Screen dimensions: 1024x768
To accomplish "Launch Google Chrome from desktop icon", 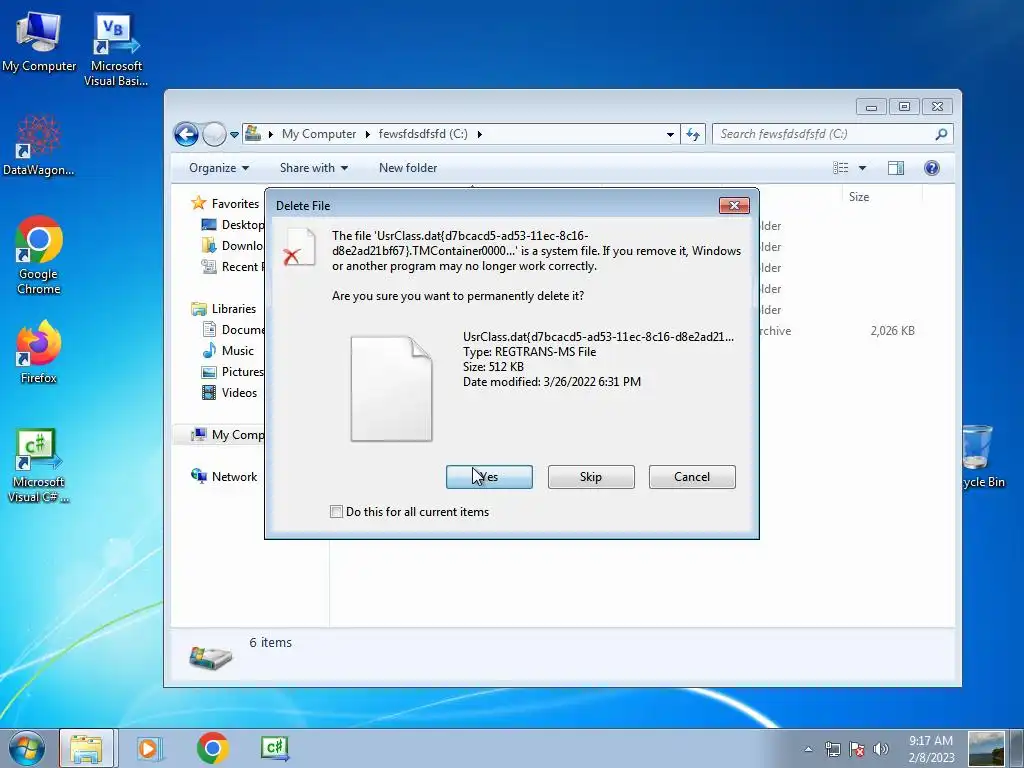I will [39, 255].
